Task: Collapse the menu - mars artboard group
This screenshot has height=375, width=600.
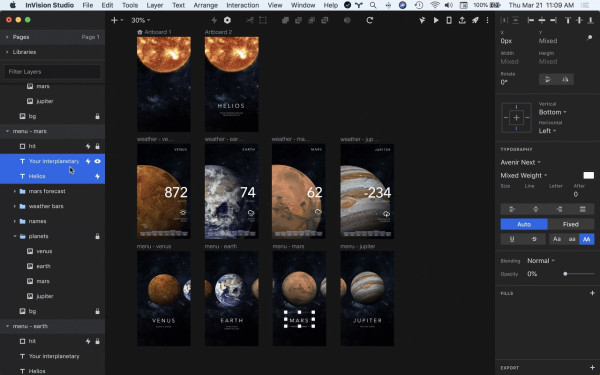Action: [7, 131]
